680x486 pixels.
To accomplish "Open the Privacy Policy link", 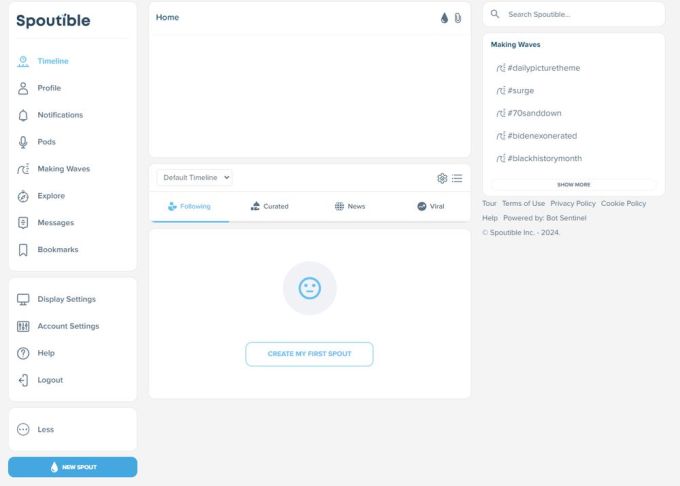I will (x=573, y=203).
